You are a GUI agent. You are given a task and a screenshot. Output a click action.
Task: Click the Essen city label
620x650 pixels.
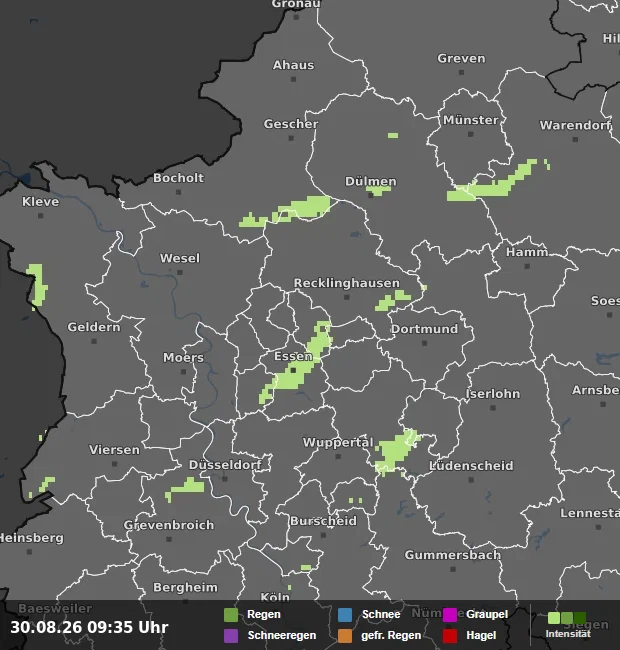[x=293, y=356]
